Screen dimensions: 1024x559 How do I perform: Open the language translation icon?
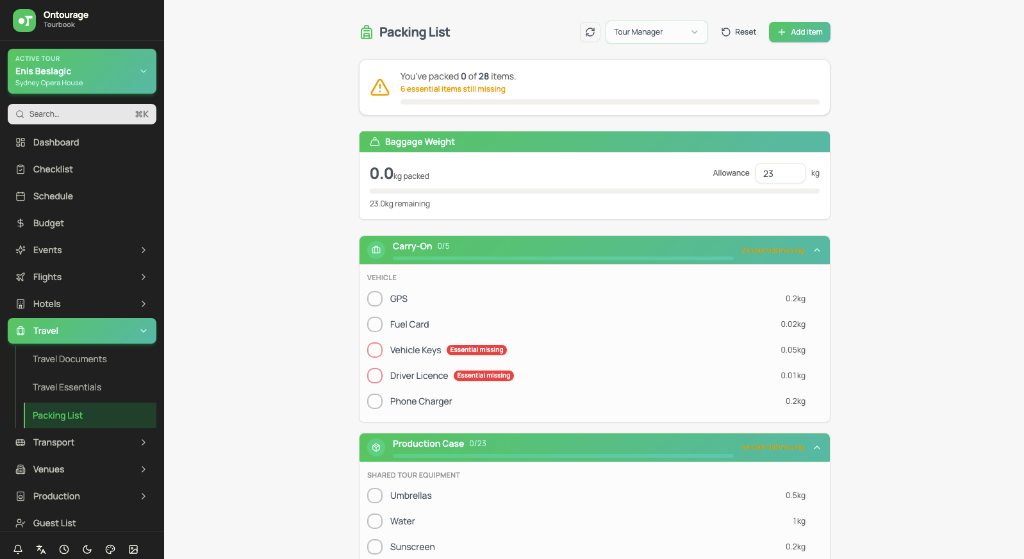(41, 549)
